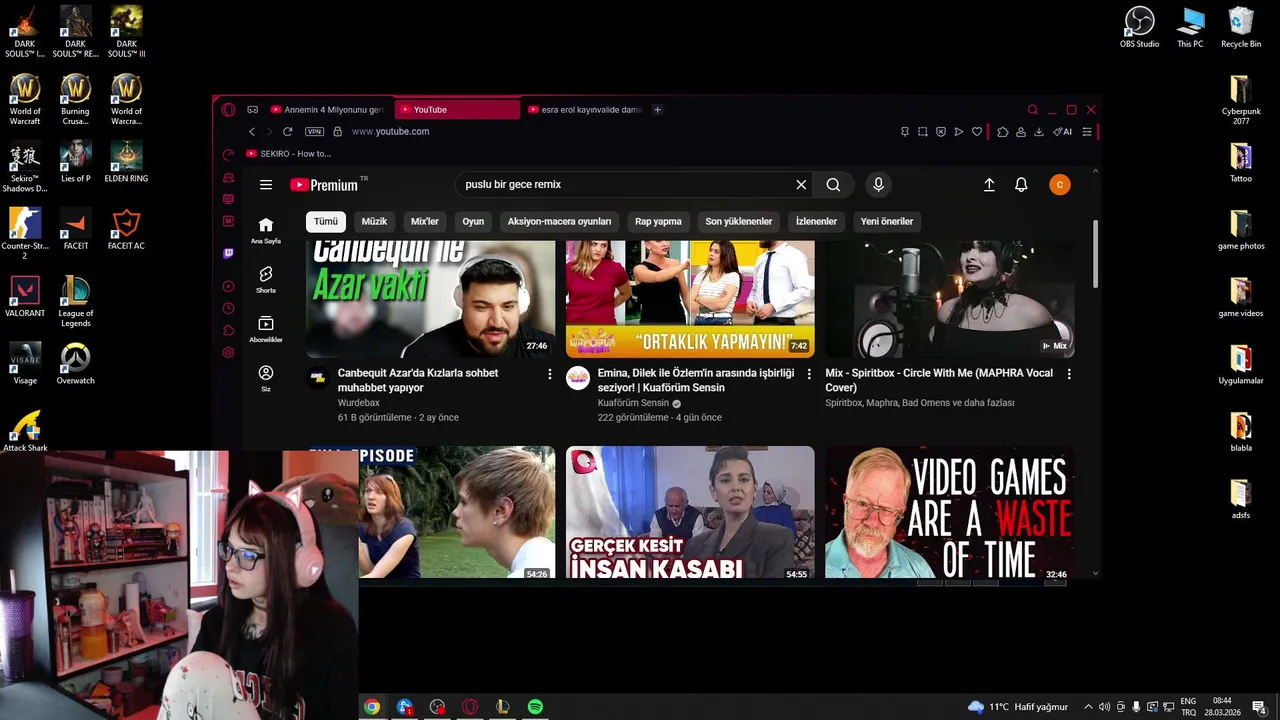Open the Kuaförüm Sensin channel name
The width and height of the screenshot is (1280, 720).
tap(633, 403)
